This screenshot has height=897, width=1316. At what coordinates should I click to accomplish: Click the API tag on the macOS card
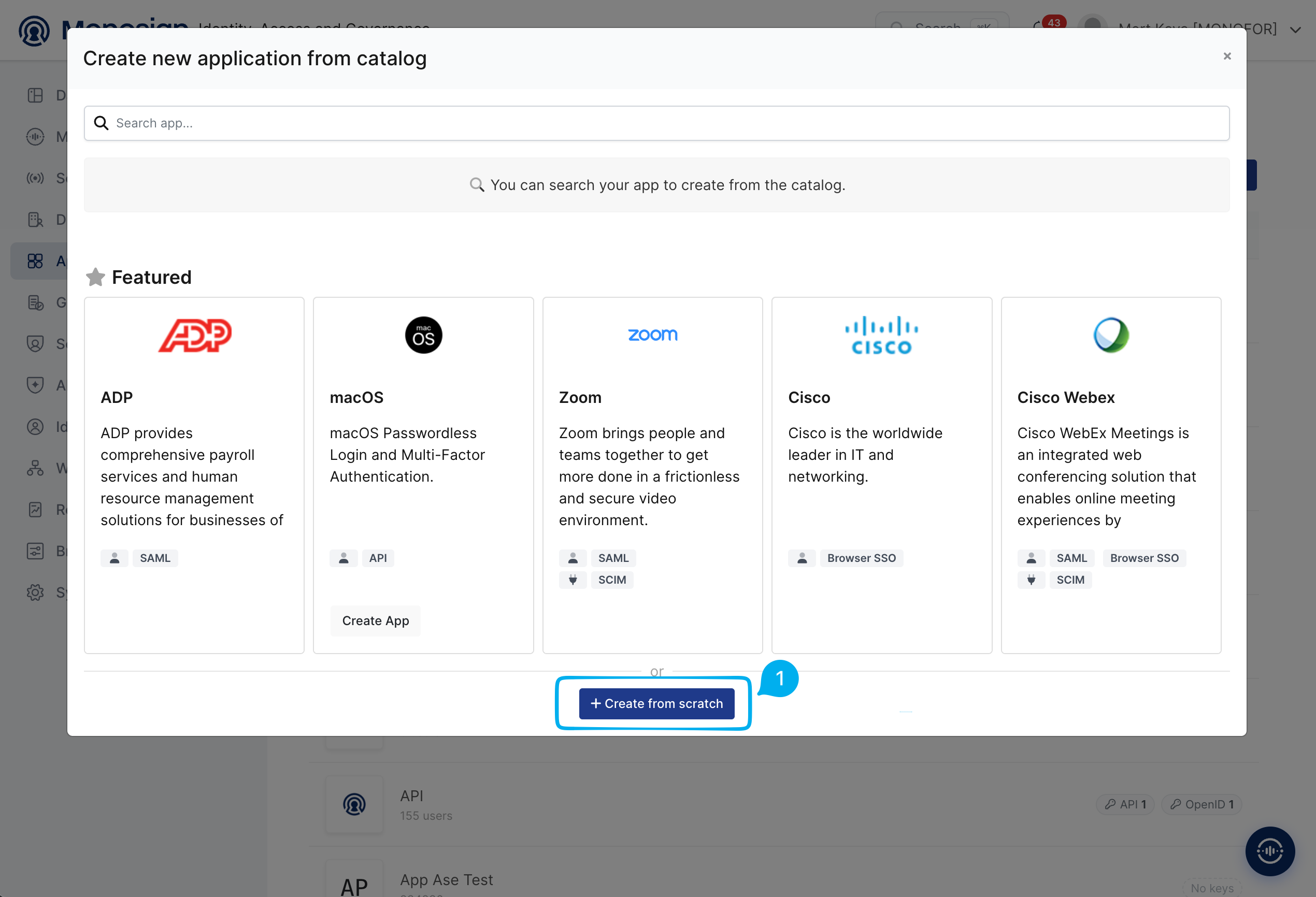tap(378, 558)
